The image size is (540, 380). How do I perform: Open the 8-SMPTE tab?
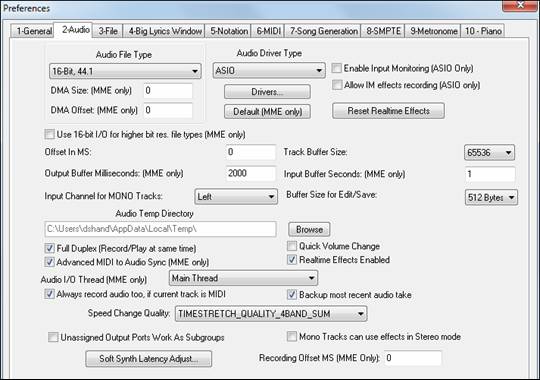click(383, 31)
